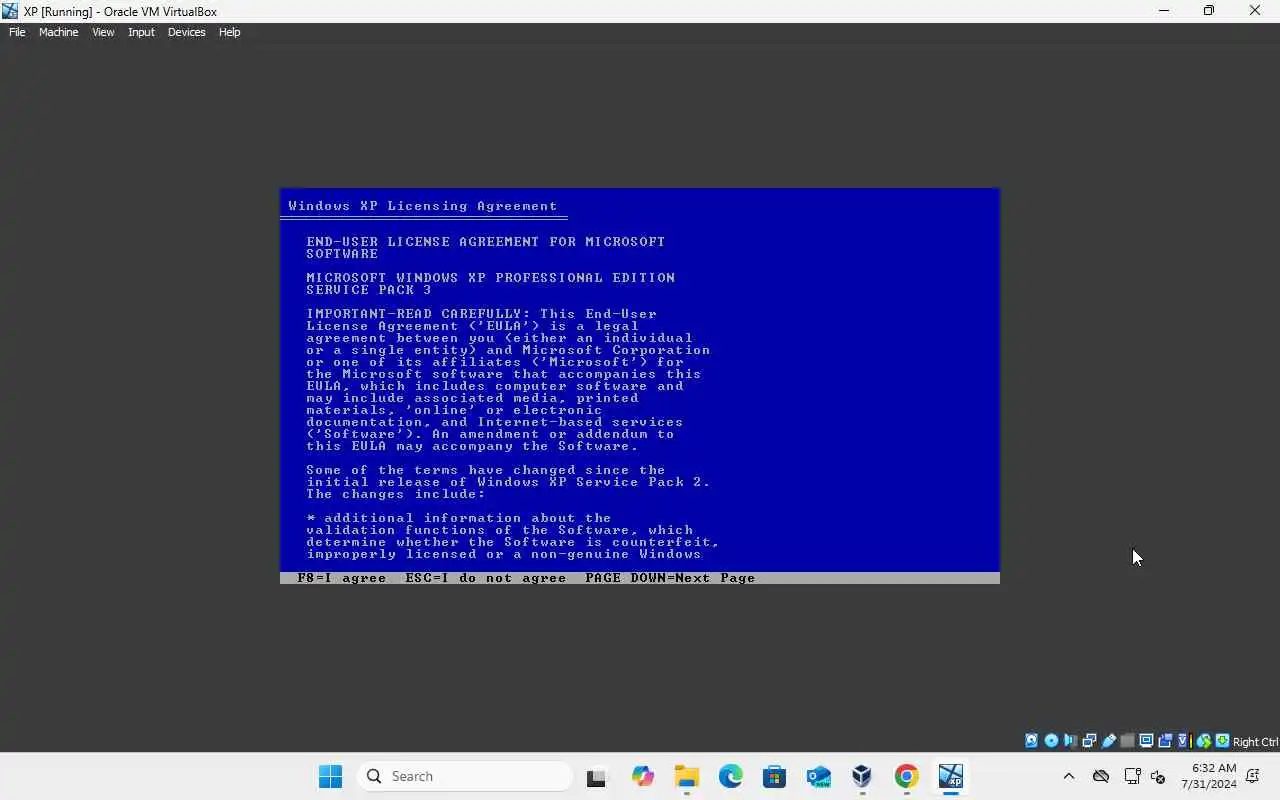1280x800 pixels.
Task: Open Task View from the taskbar
Action: pos(597,776)
